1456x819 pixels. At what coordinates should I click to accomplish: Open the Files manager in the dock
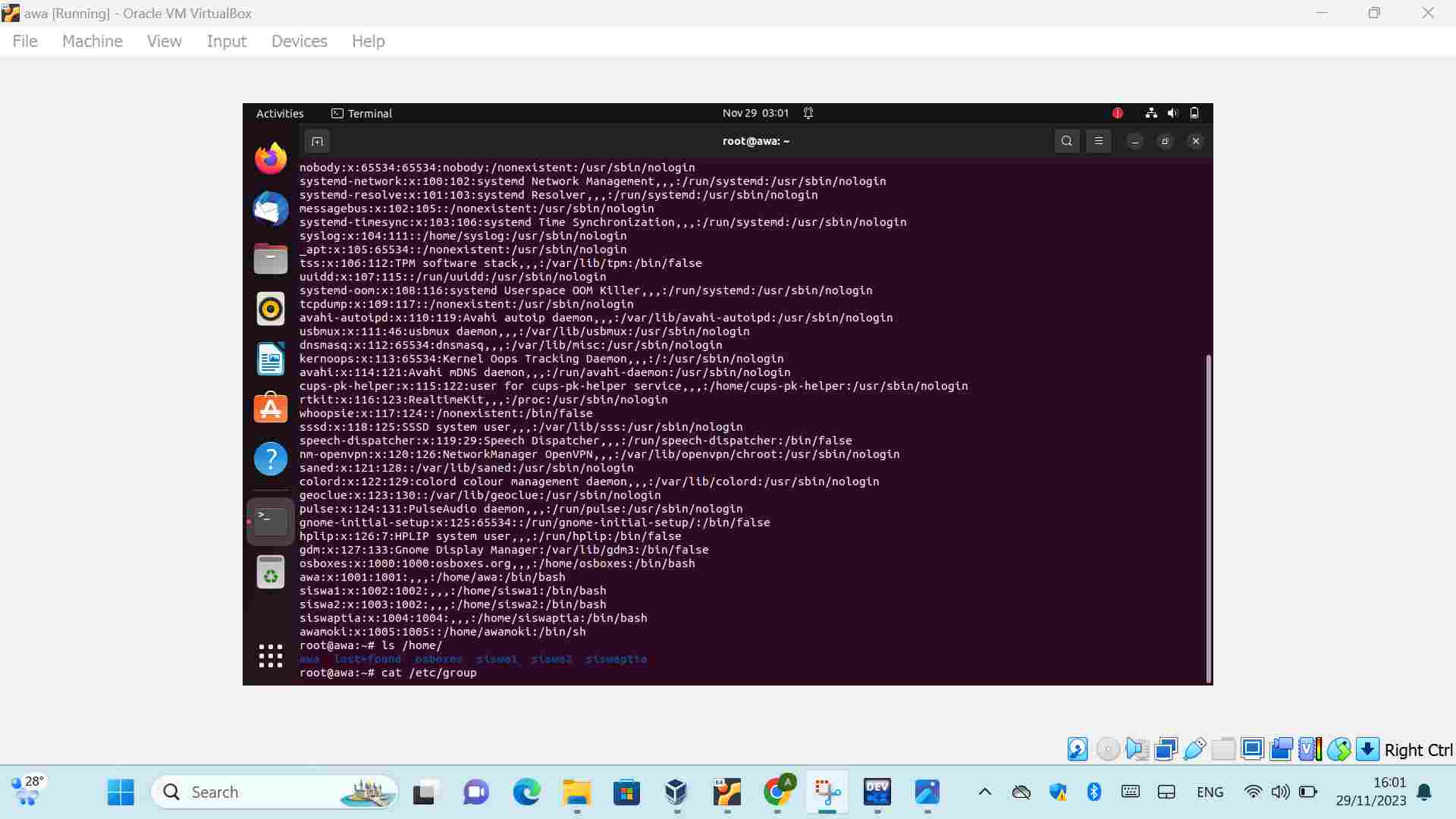[x=271, y=259]
